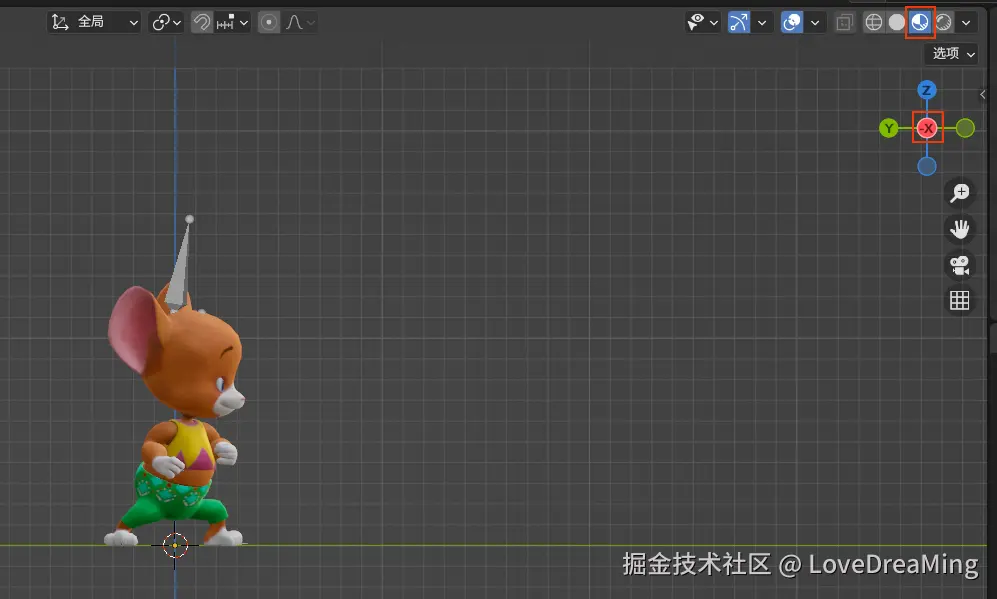Click the hand pan view button
Viewport: 997px width, 599px height.
[x=959, y=229]
